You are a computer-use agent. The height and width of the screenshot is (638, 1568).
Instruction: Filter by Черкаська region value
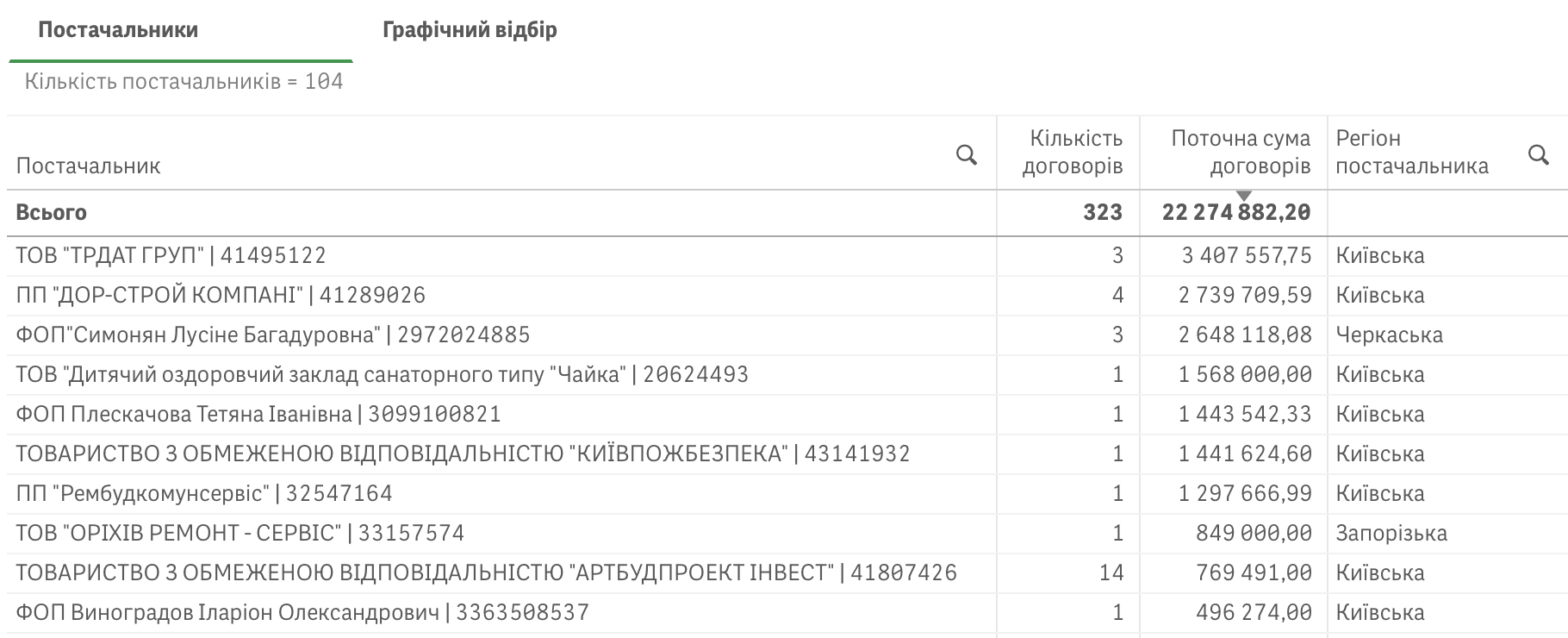[1389, 335]
